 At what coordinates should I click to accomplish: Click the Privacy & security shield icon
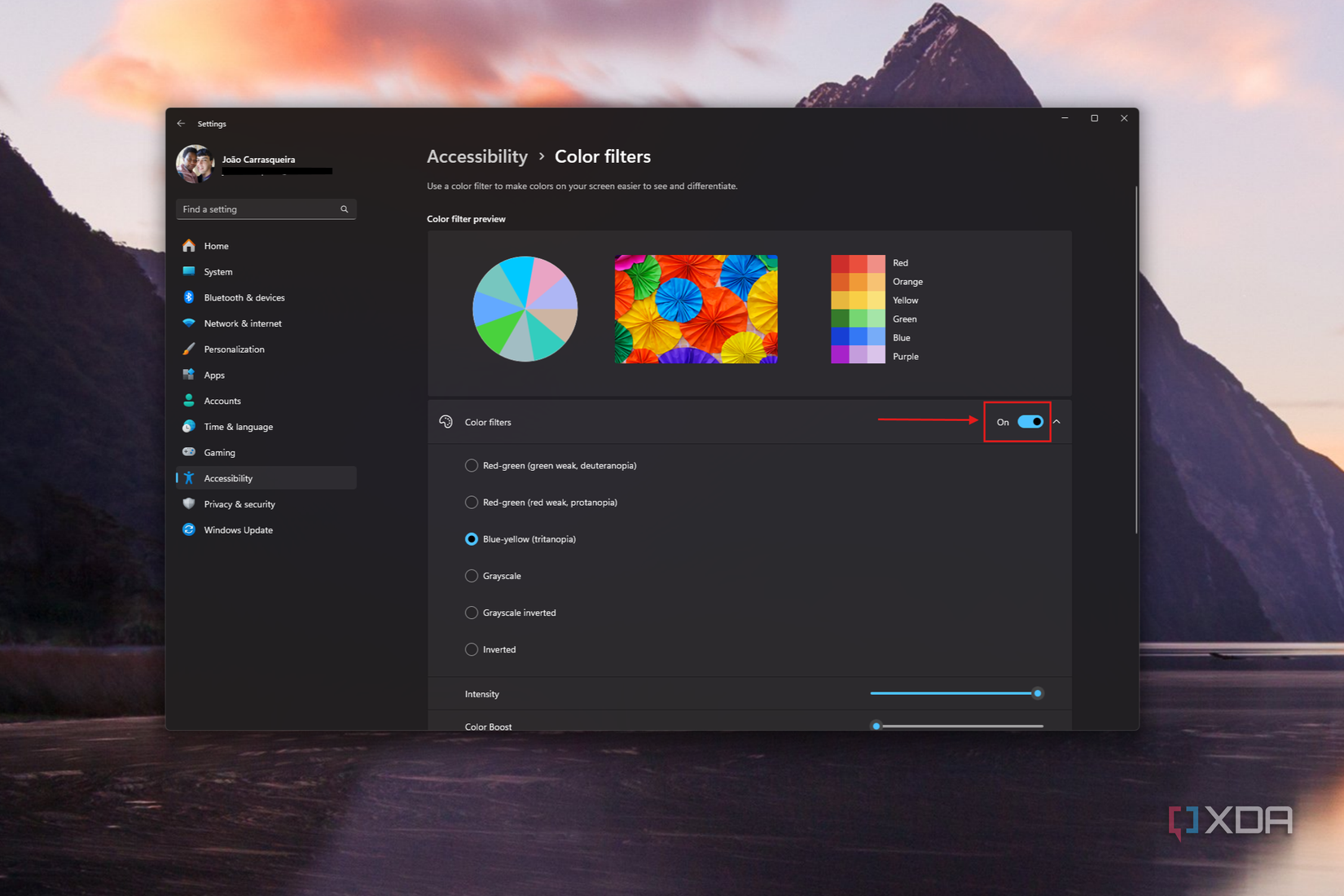click(x=189, y=503)
